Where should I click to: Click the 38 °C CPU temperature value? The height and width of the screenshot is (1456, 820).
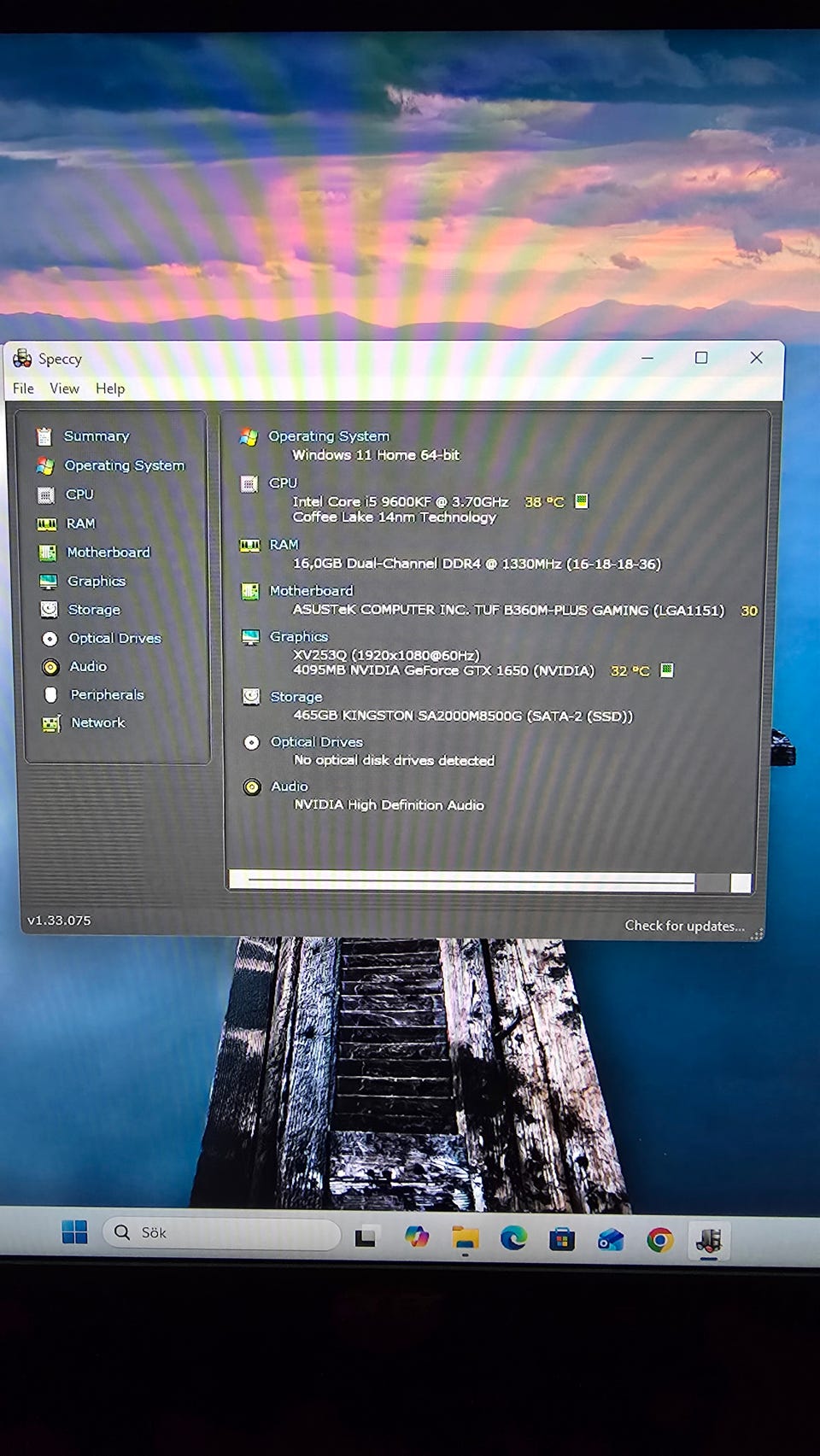(x=544, y=502)
